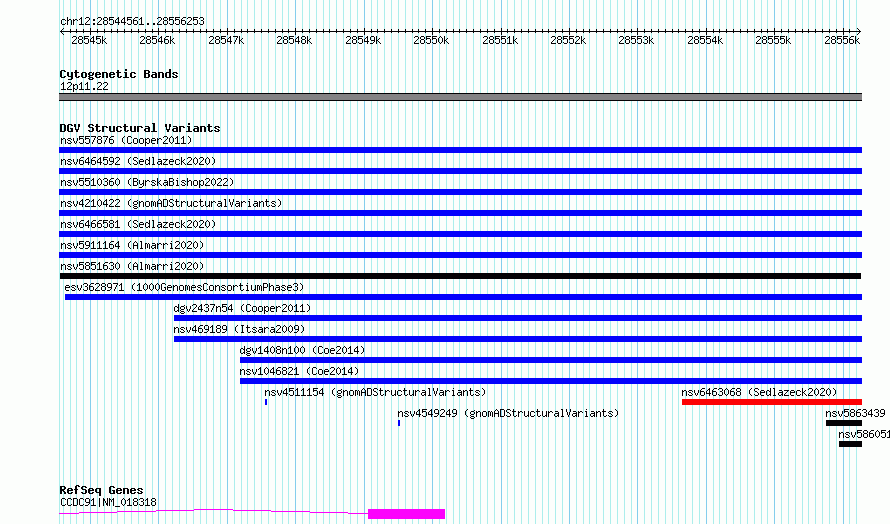
Task: Select the 28548k position on the ruler
Action: 294,40
